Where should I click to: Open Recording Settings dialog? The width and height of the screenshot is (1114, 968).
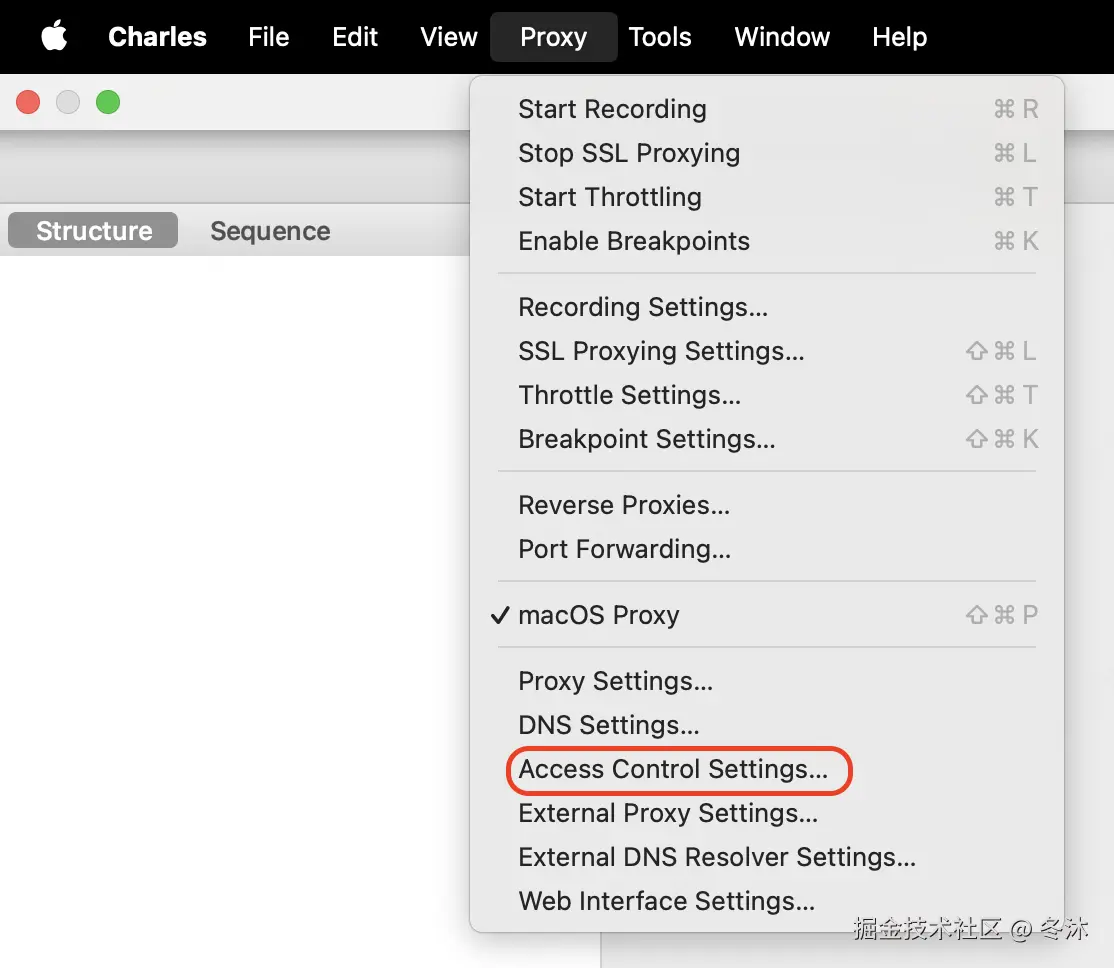(x=643, y=307)
